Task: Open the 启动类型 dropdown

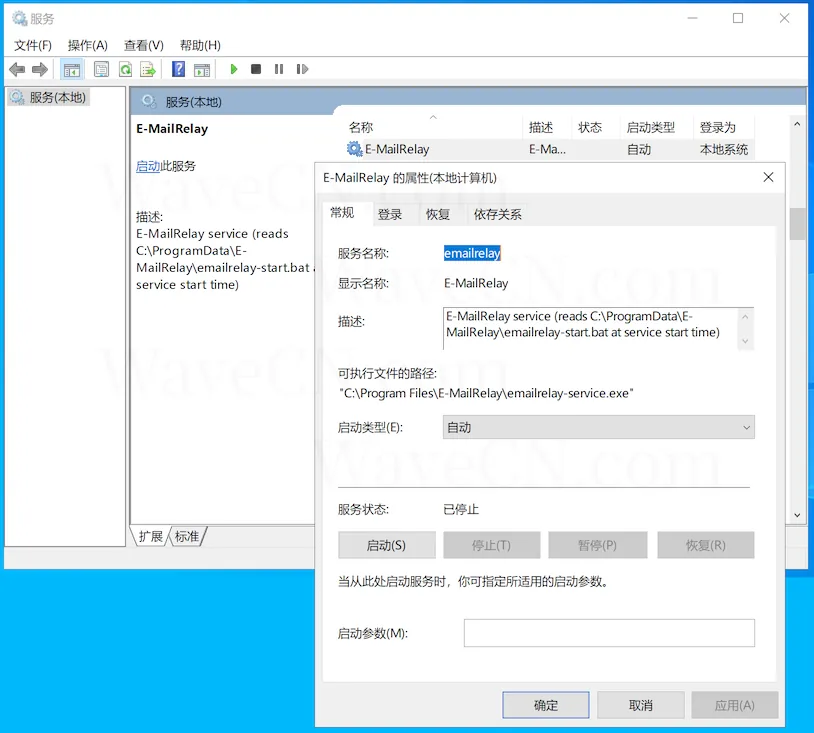Action: pyautogui.click(x=599, y=427)
